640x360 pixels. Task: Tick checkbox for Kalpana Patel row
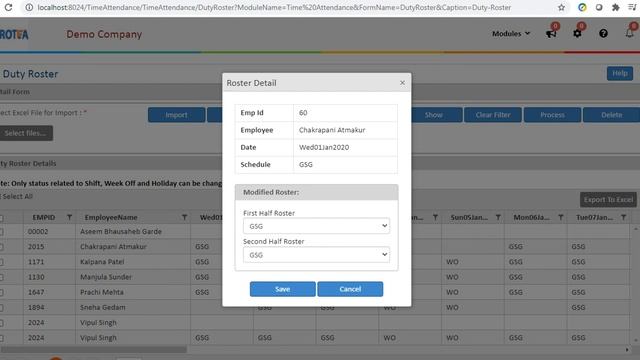2,262
